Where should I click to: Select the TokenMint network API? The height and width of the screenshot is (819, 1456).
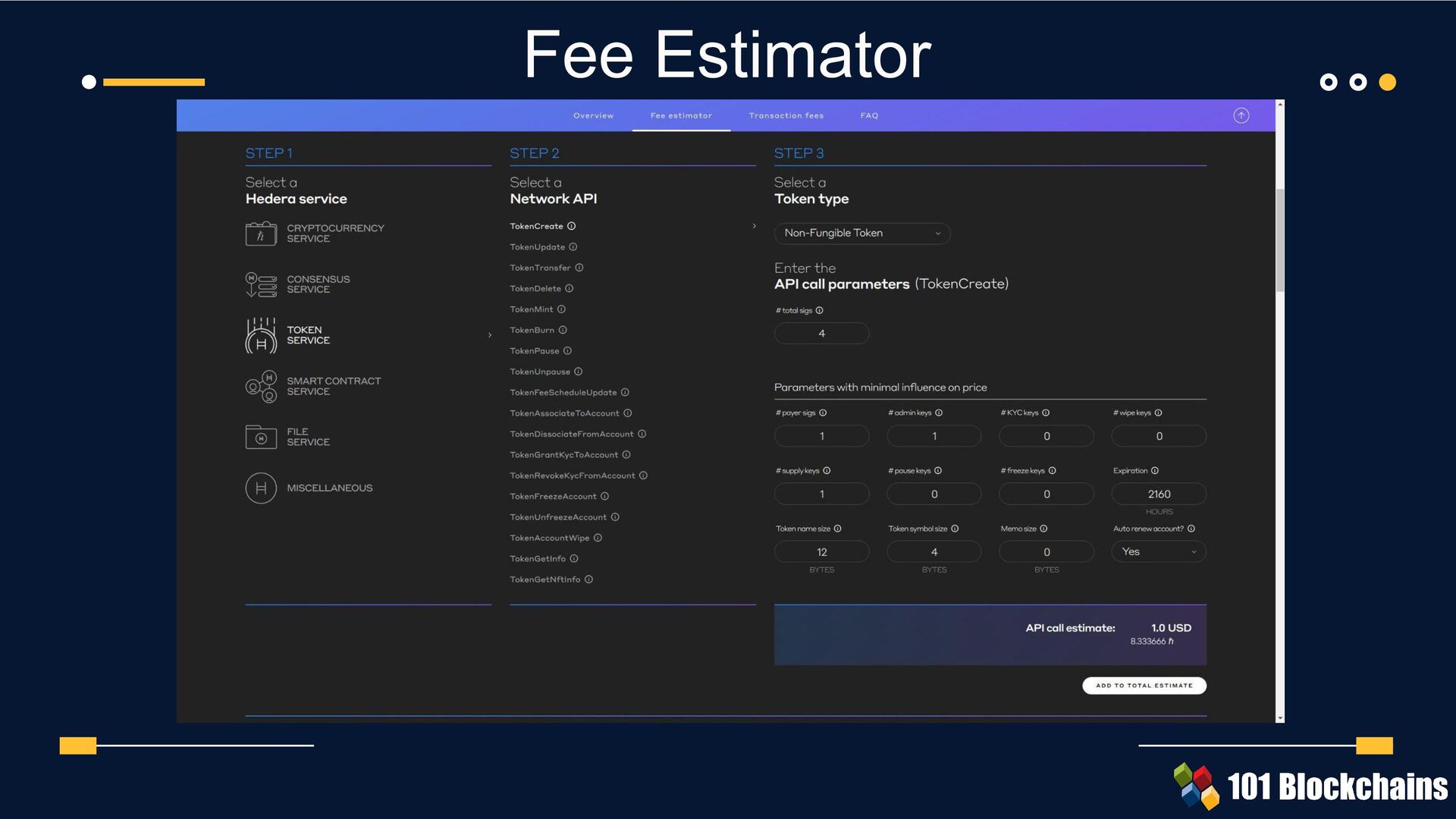(532, 309)
